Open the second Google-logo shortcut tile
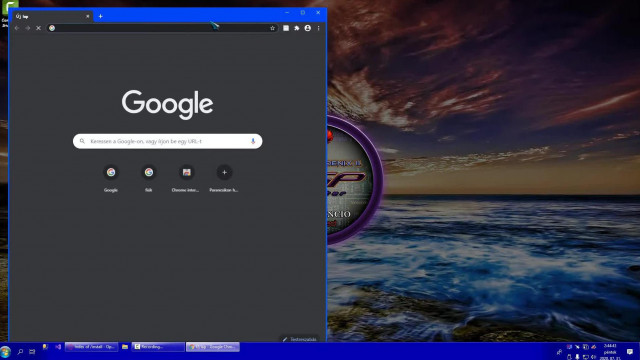 tap(149, 178)
